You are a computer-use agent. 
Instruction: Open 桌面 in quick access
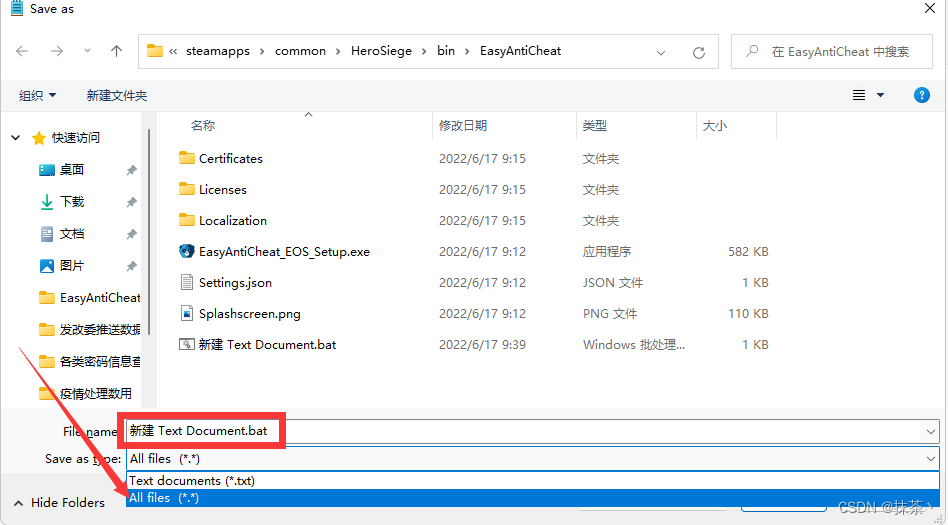(71, 170)
